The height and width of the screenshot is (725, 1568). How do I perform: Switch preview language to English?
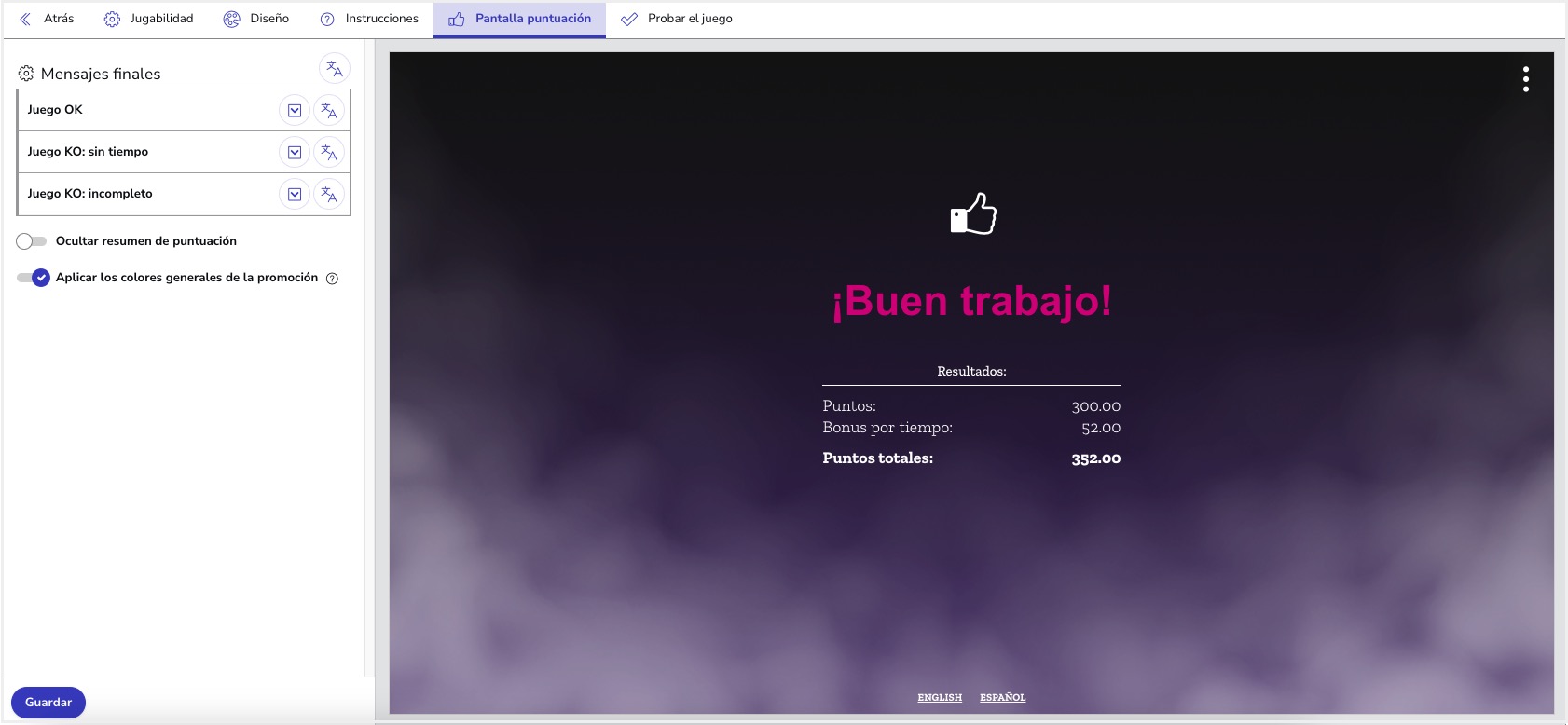pos(940,698)
